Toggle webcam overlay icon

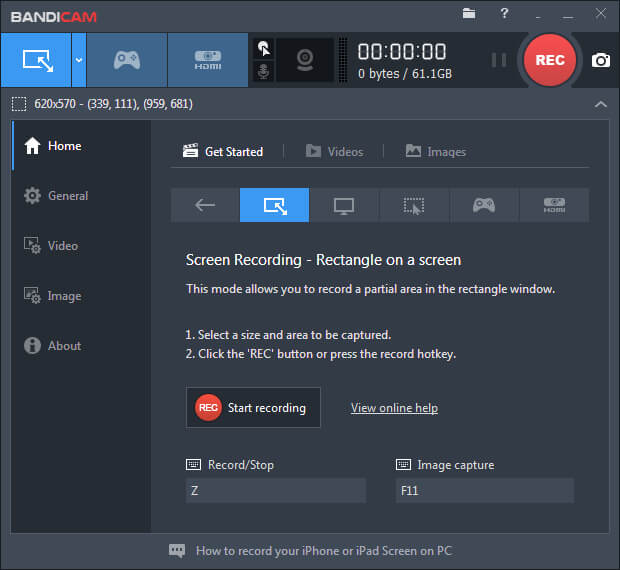[305, 60]
